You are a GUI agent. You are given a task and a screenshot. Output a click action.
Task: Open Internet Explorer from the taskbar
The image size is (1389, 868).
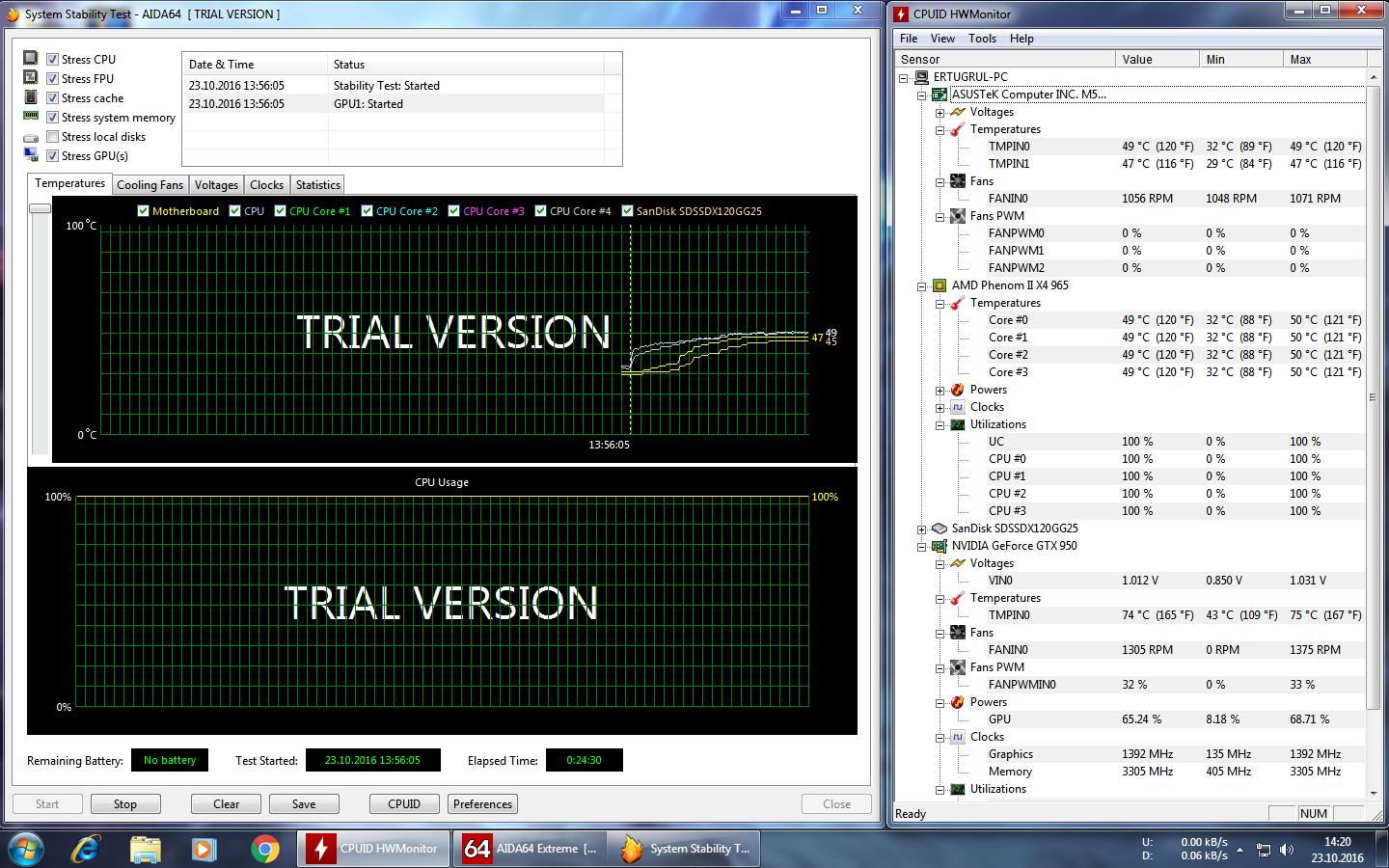[86, 849]
